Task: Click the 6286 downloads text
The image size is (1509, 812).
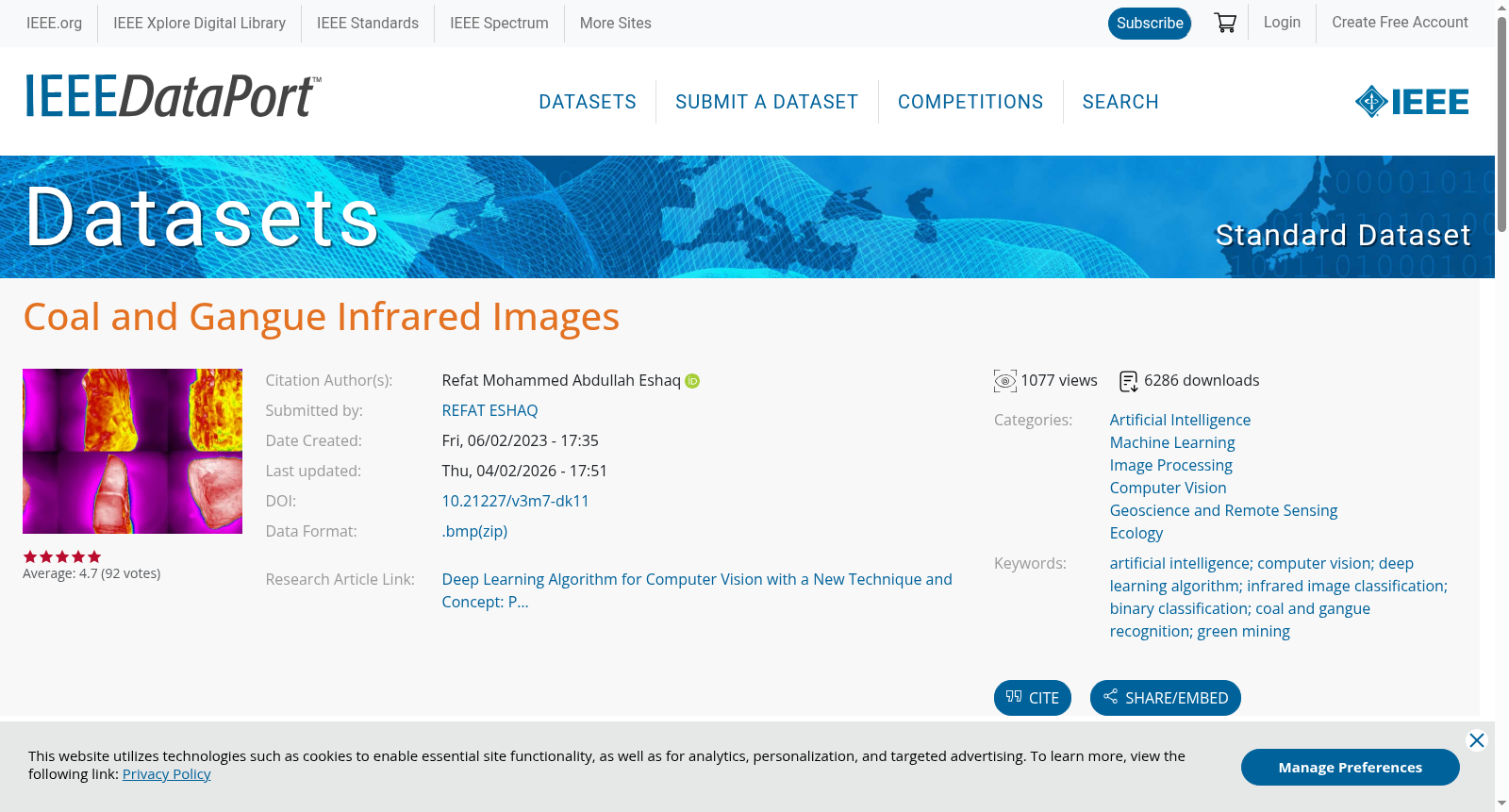Action: 1202,380
